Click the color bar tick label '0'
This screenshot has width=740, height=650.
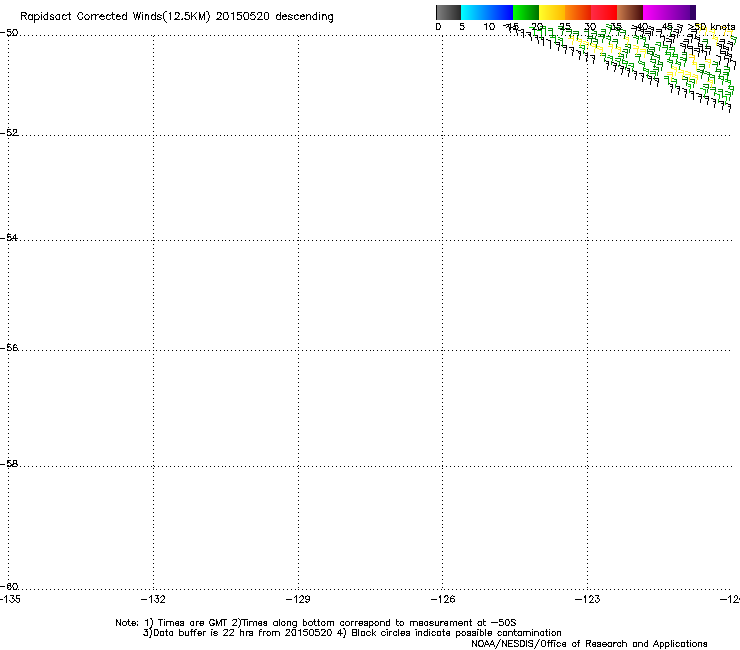click(438, 27)
